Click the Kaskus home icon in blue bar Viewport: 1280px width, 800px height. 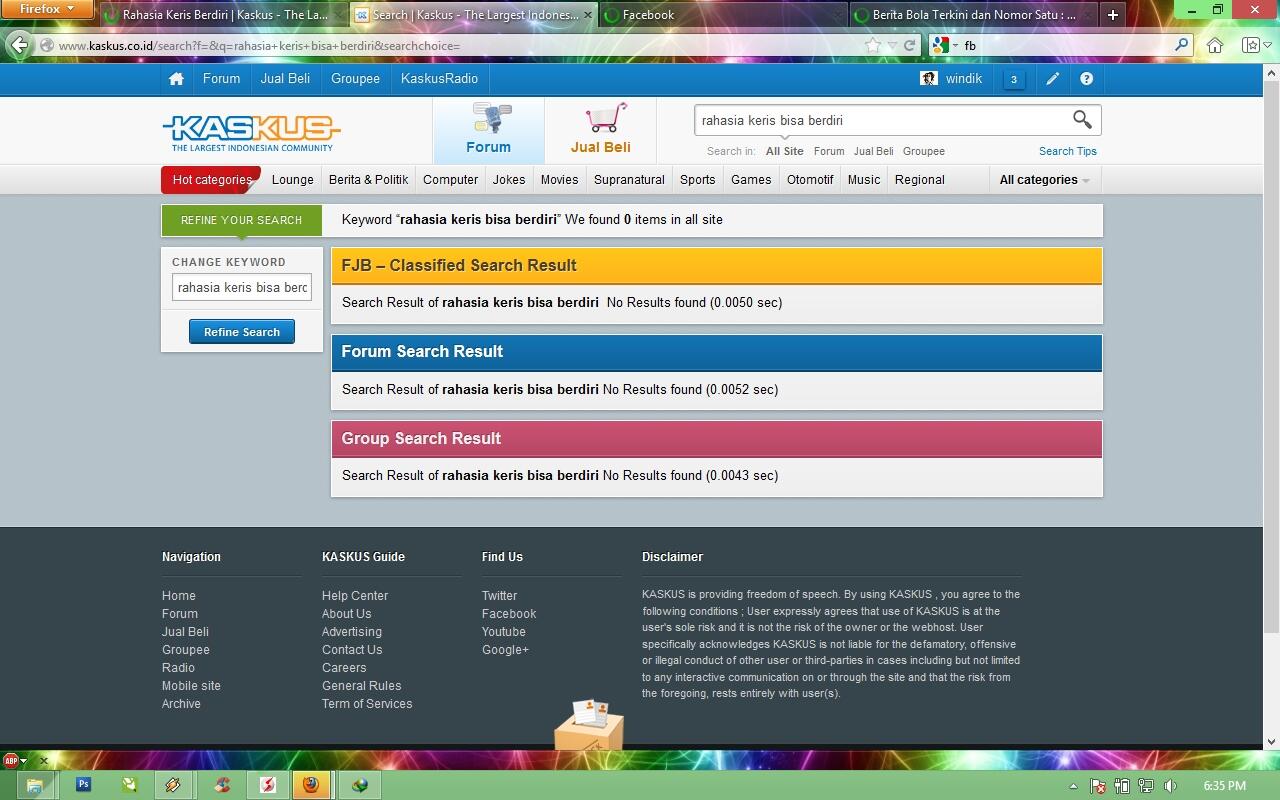click(x=176, y=79)
